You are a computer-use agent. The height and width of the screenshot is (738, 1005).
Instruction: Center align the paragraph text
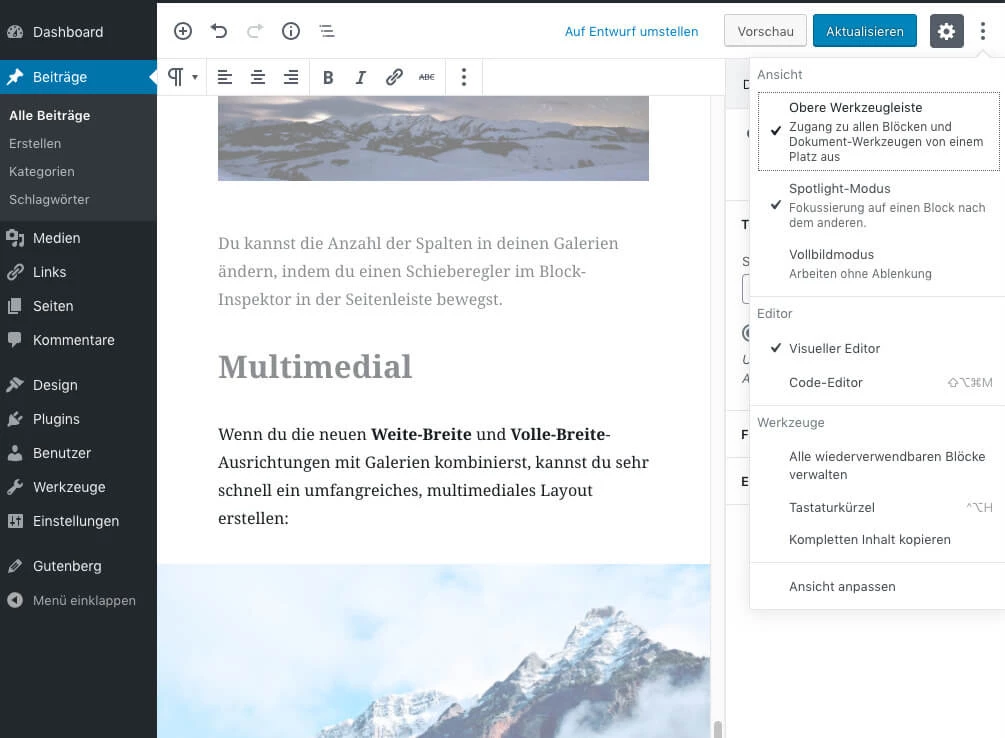pos(258,77)
